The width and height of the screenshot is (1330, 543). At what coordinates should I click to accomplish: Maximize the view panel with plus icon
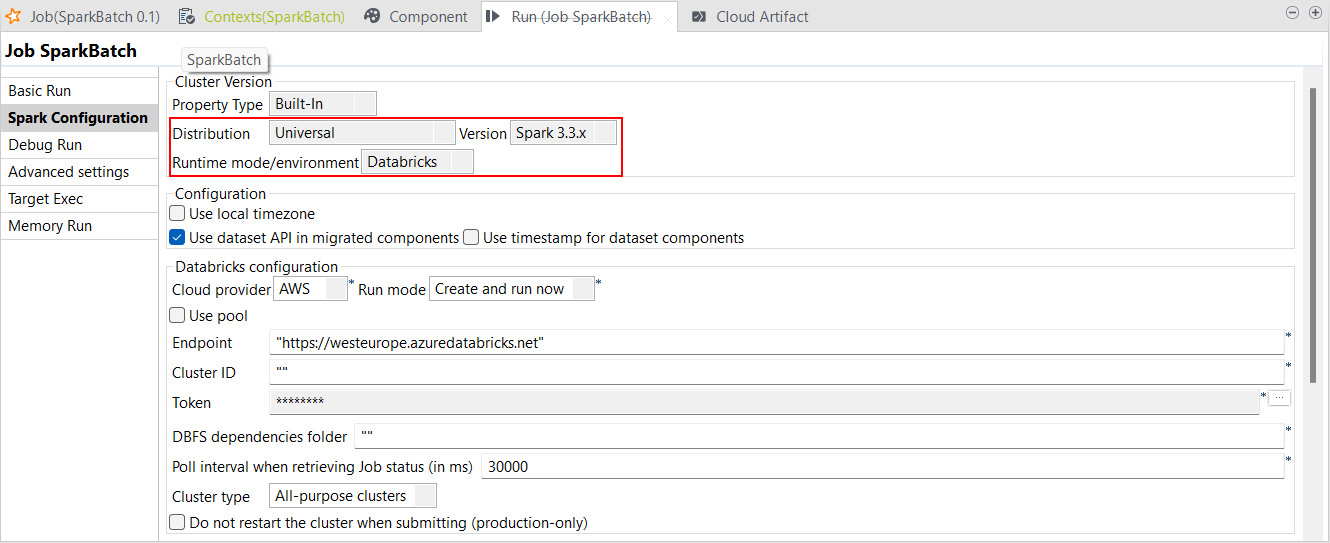point(1313,12)
